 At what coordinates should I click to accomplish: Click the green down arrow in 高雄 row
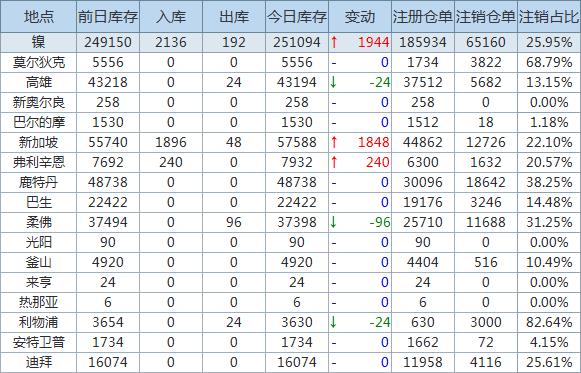point(333,82)
